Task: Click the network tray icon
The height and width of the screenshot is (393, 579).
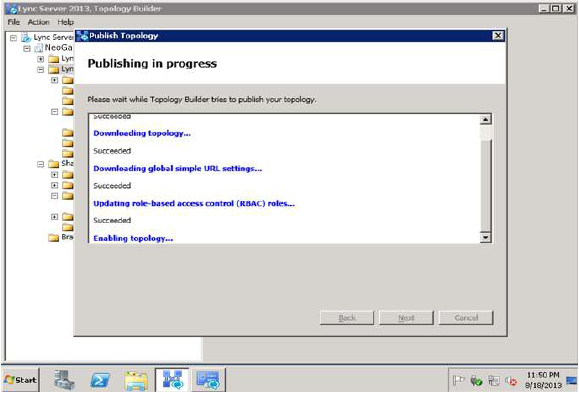Action: (x=494, y=380)
